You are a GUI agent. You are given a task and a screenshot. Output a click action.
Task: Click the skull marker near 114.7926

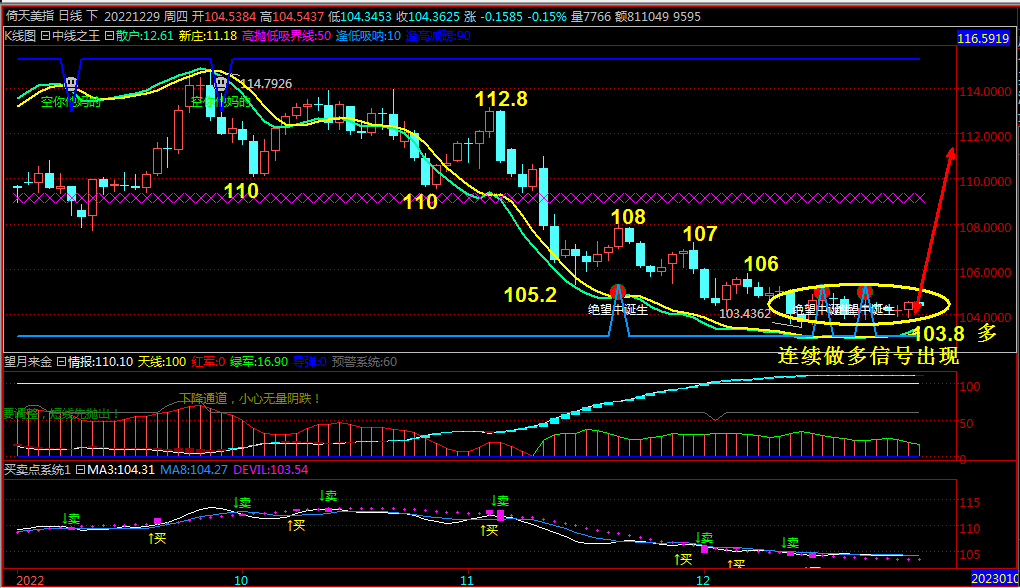[x=220, y=84]
